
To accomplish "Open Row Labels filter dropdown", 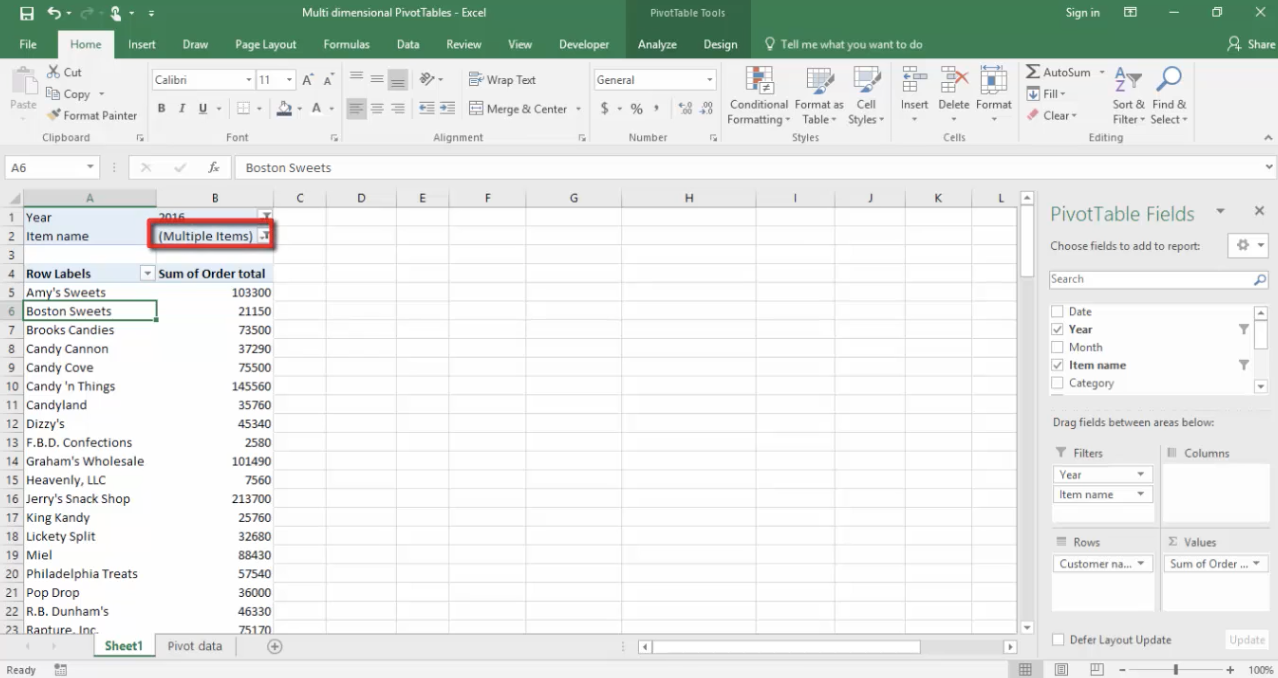I will point(148,273).
